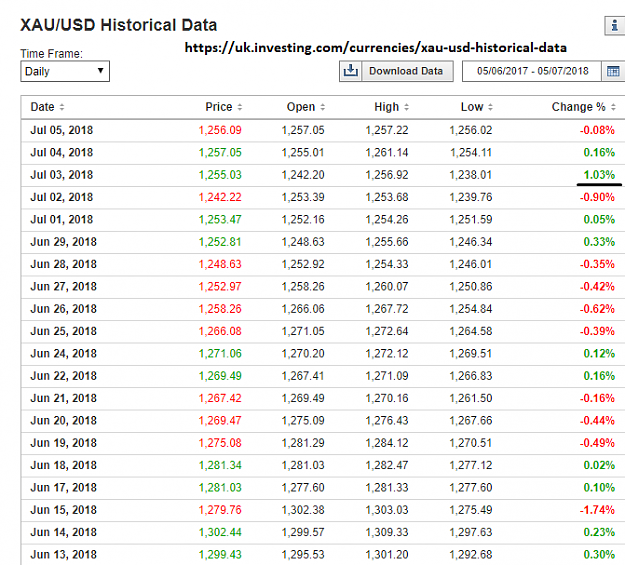Select the Jun 15, 2018 date cell

(63, 510)
